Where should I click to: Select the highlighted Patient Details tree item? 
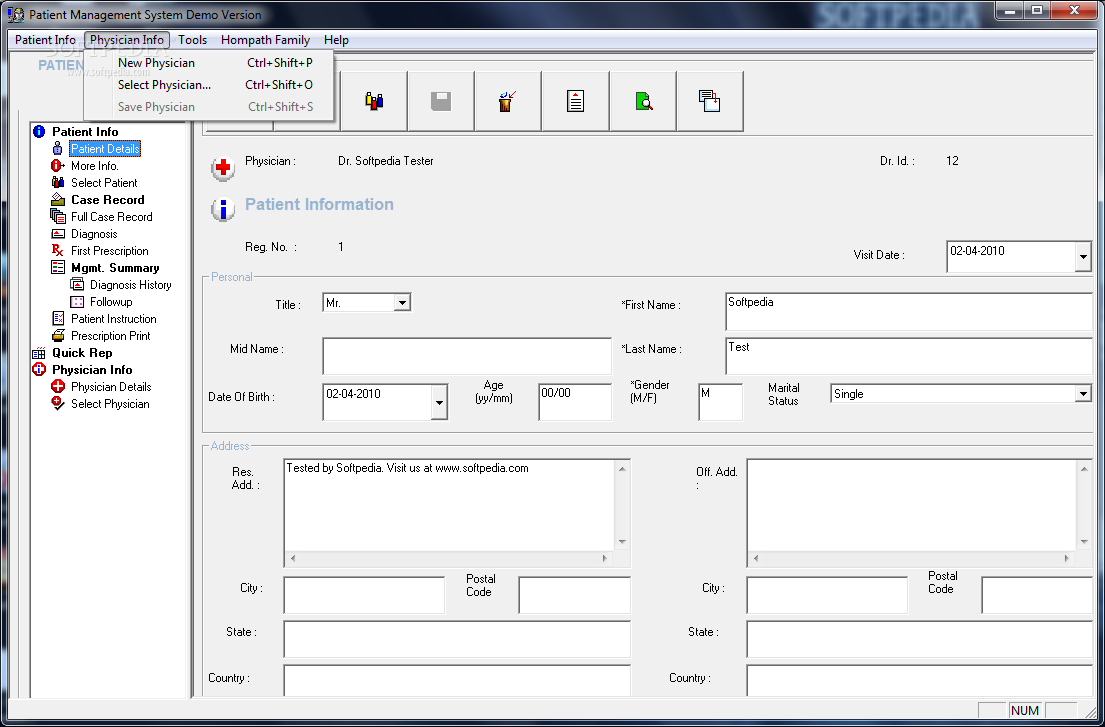tap(105, 149)
